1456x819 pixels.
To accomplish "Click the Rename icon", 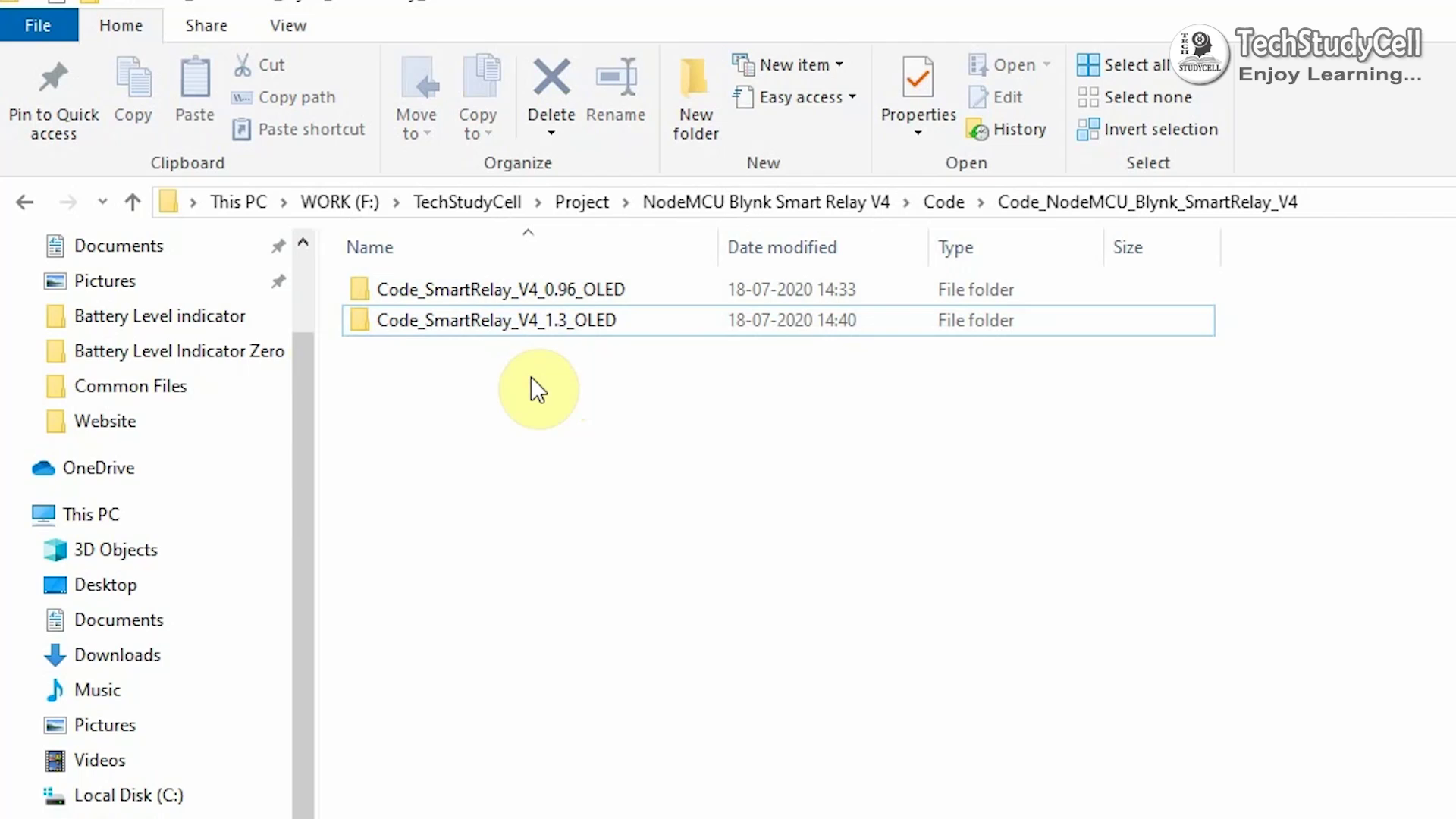I will coord(616,78).
